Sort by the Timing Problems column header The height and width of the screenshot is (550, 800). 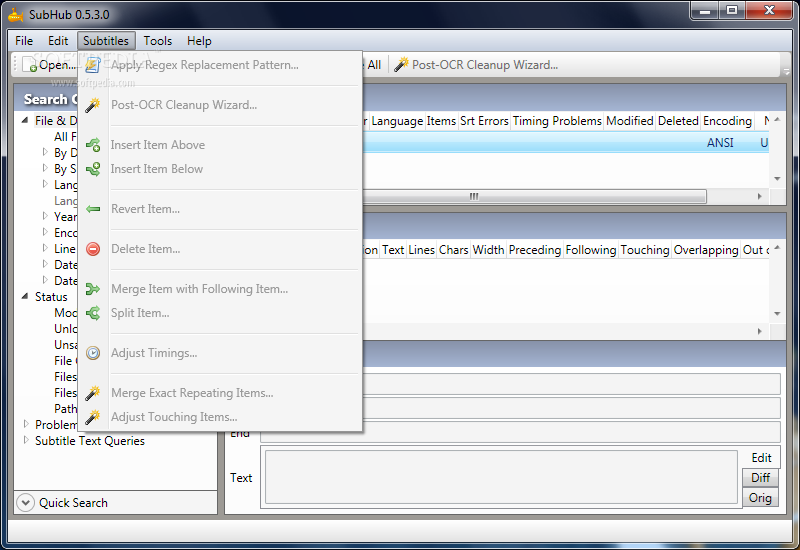tap(557, 121)
